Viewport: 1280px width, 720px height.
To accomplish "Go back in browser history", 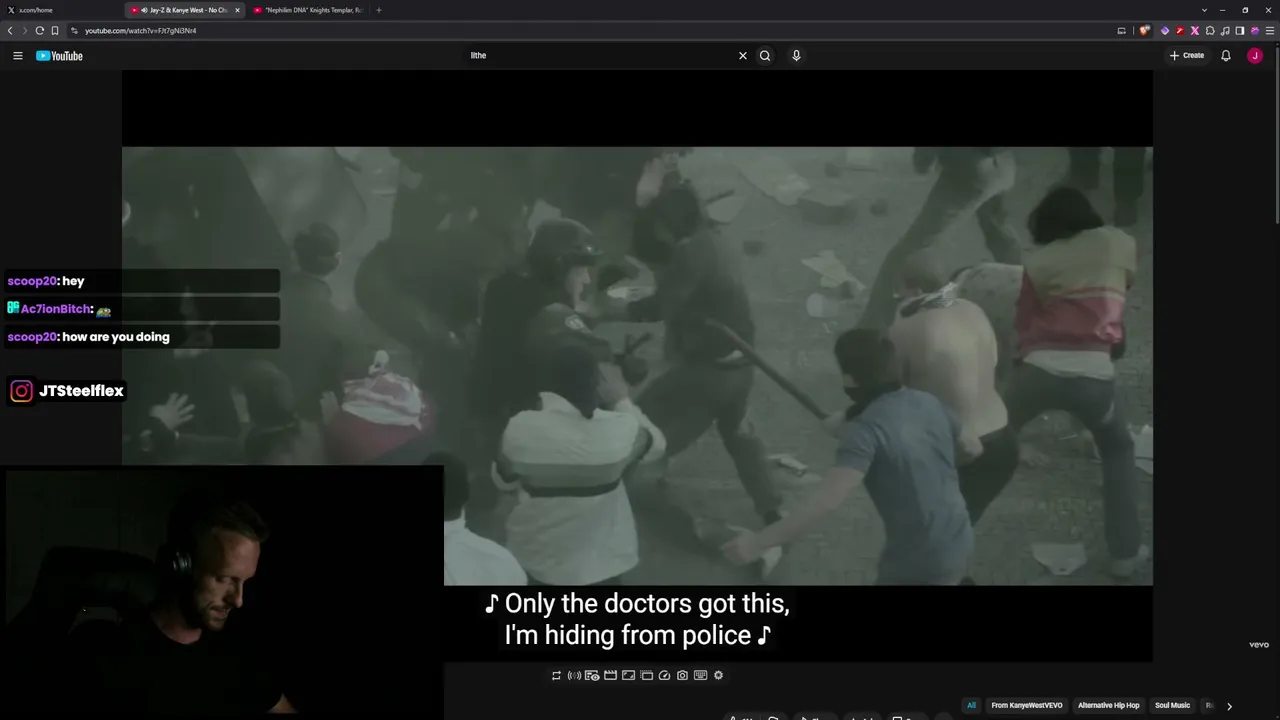I will (10, 31).
